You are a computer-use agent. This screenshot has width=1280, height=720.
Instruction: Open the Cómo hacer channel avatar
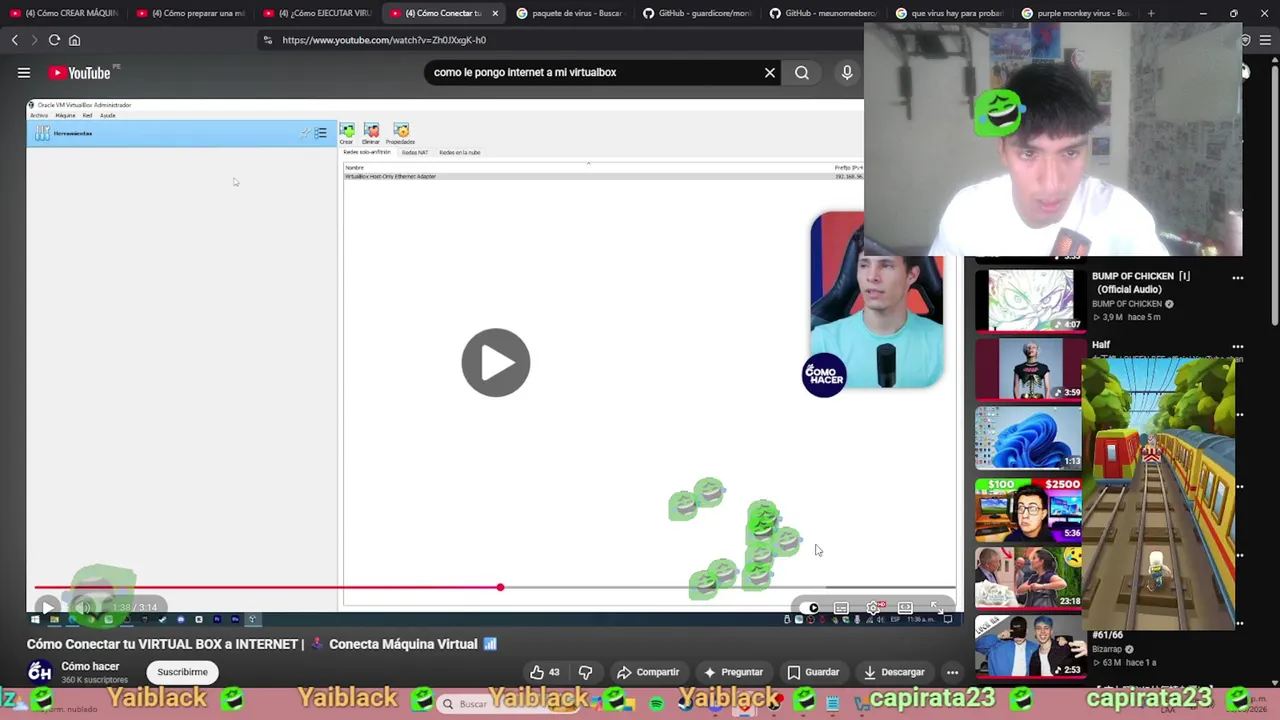(x=39, y=672)
